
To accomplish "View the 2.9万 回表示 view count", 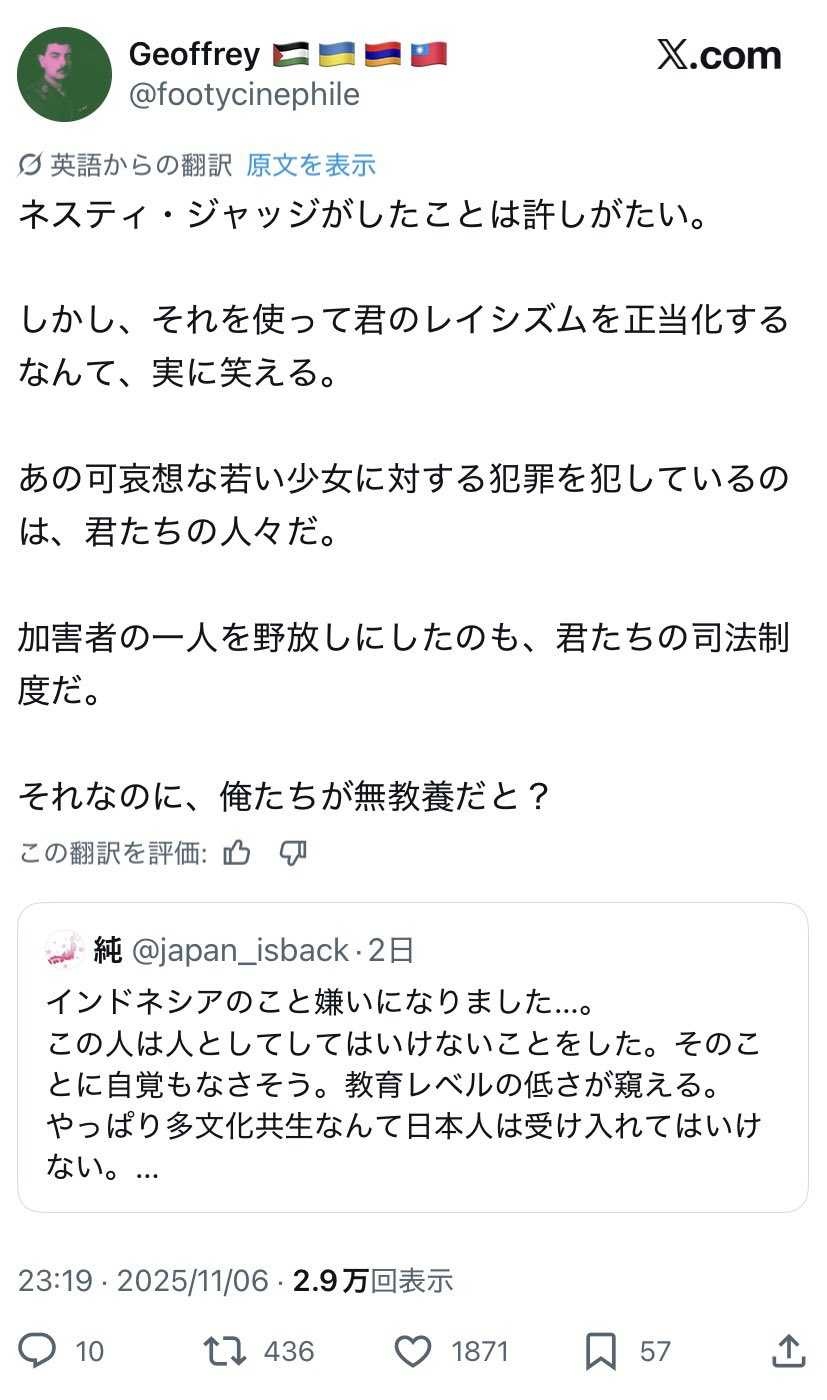I will (372, 1281).
